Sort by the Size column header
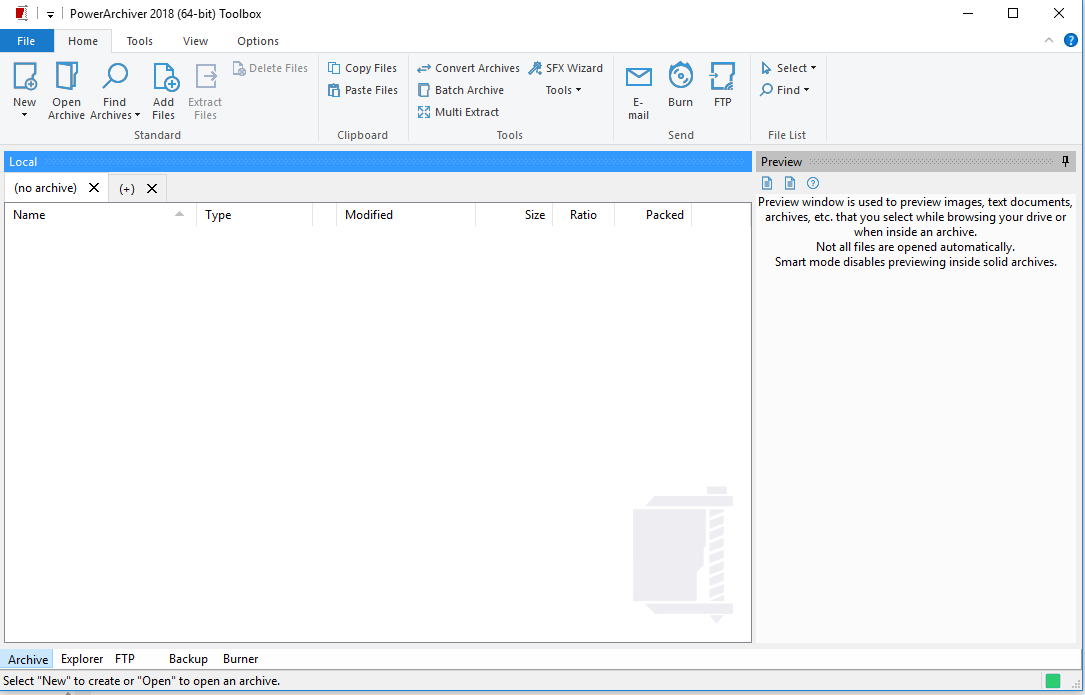The image size is (1085, 695). coord(514,215)
